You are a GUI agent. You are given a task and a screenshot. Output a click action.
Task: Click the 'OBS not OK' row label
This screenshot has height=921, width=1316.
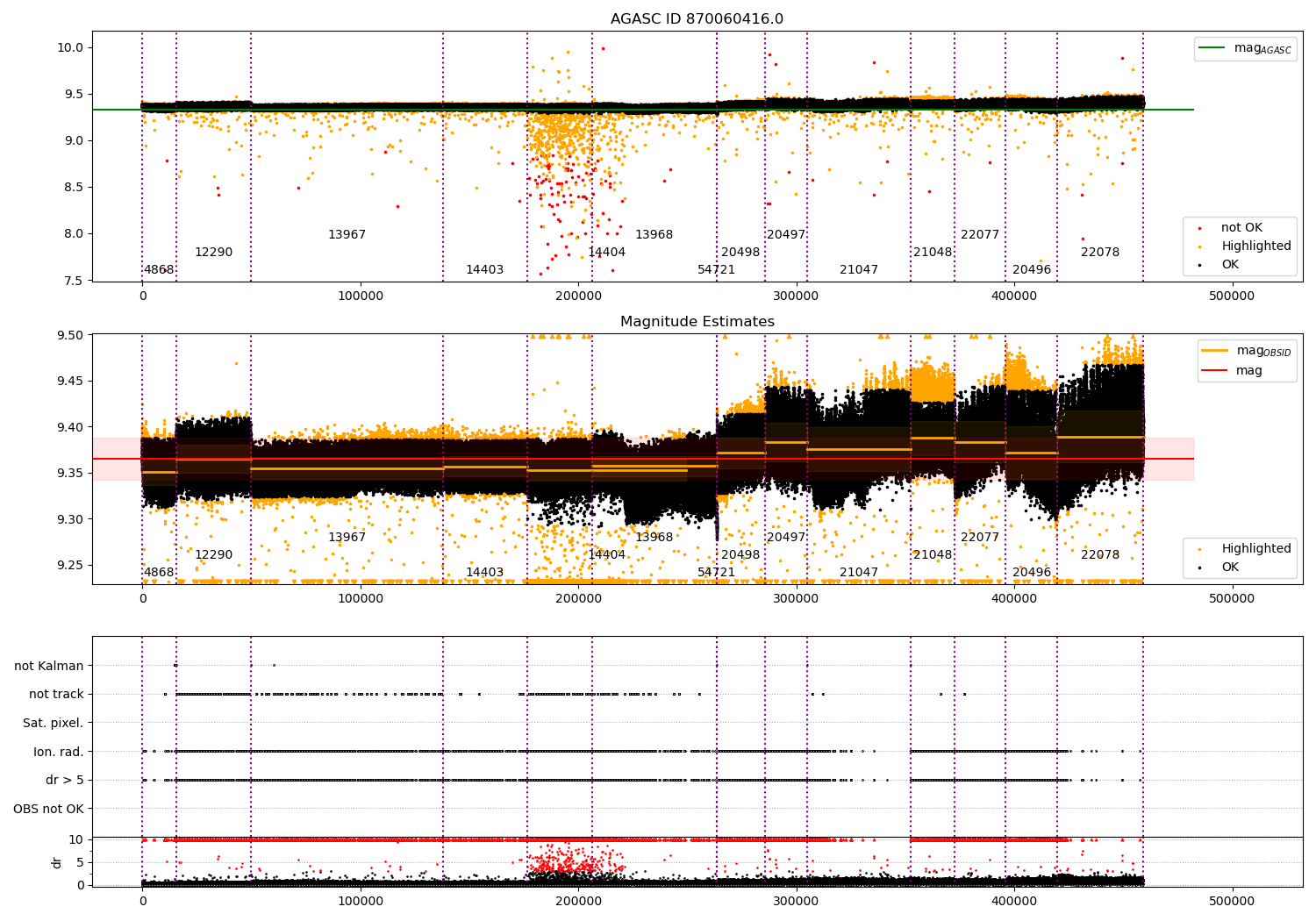click(49, 809)
